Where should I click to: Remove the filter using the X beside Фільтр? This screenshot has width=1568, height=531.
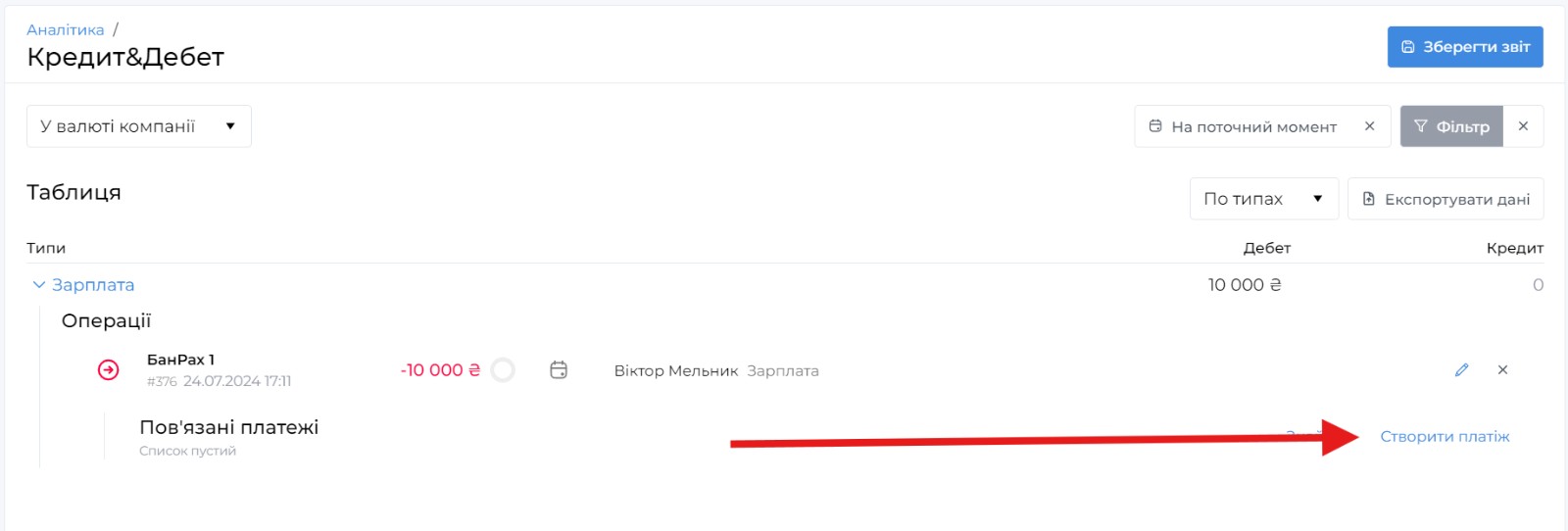pyautogui.click(x=1523, y=126)
